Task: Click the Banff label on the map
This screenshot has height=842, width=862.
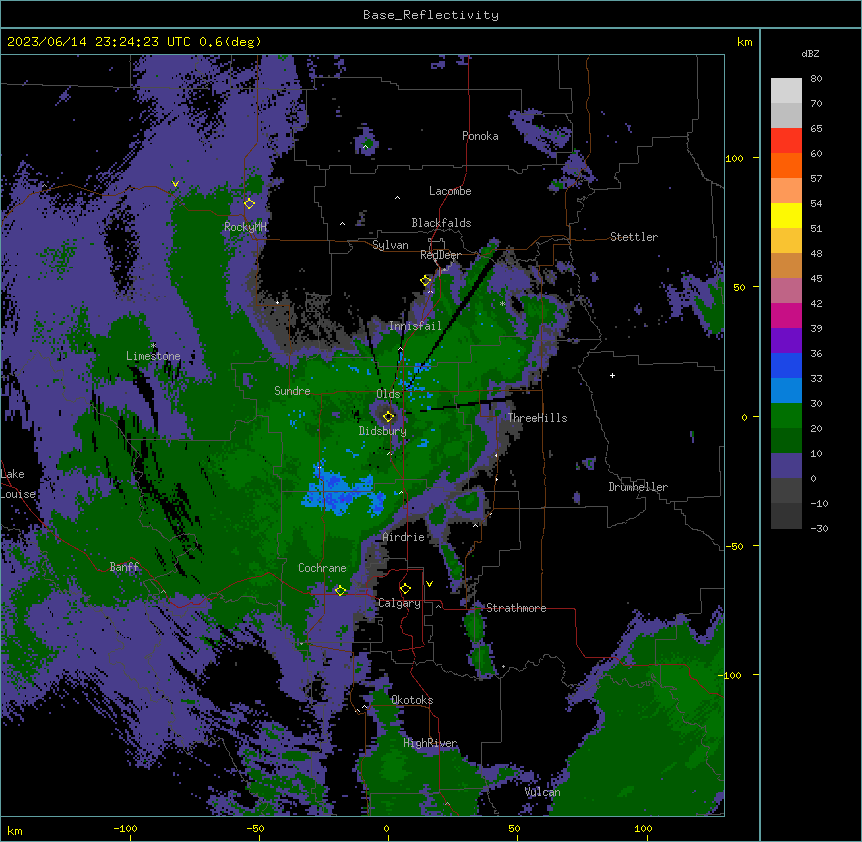Action: [124, 567]
